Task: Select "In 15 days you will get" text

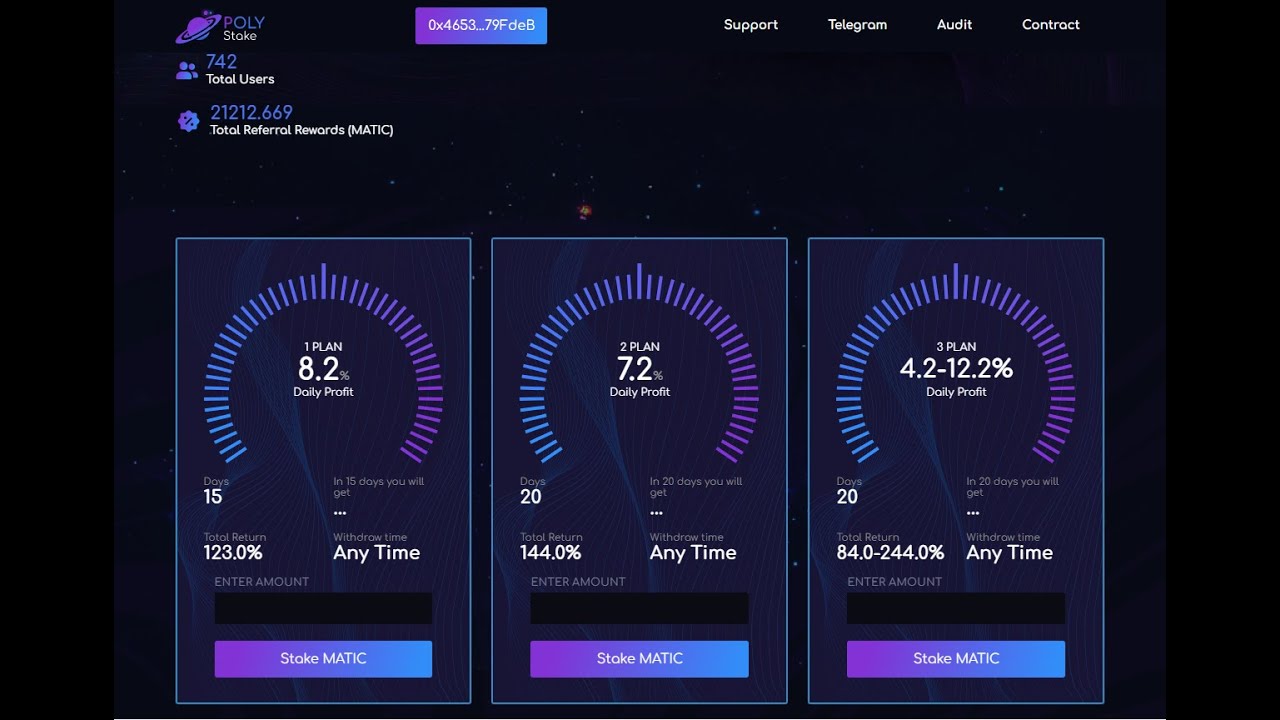Action: pos(378,486)
